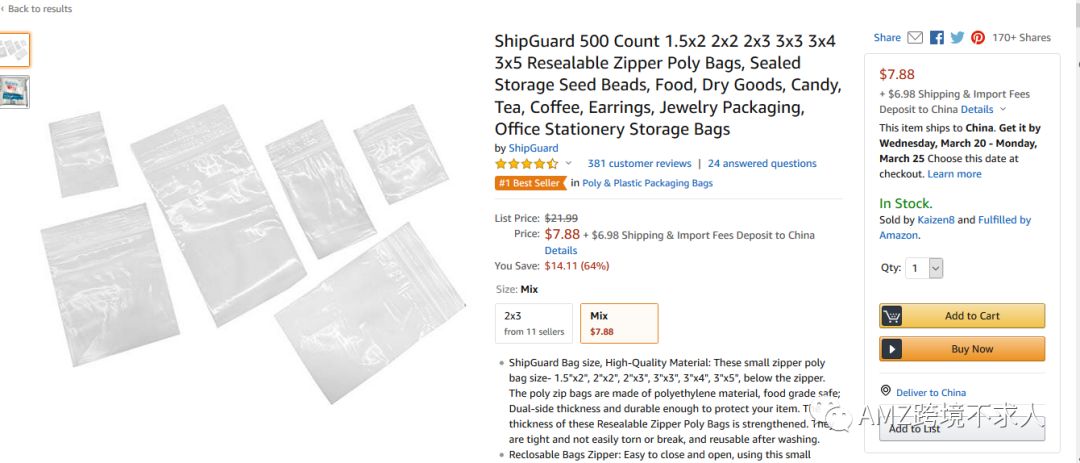
Task: Click the Twitter bird share icon
Action: coord(957,38)
